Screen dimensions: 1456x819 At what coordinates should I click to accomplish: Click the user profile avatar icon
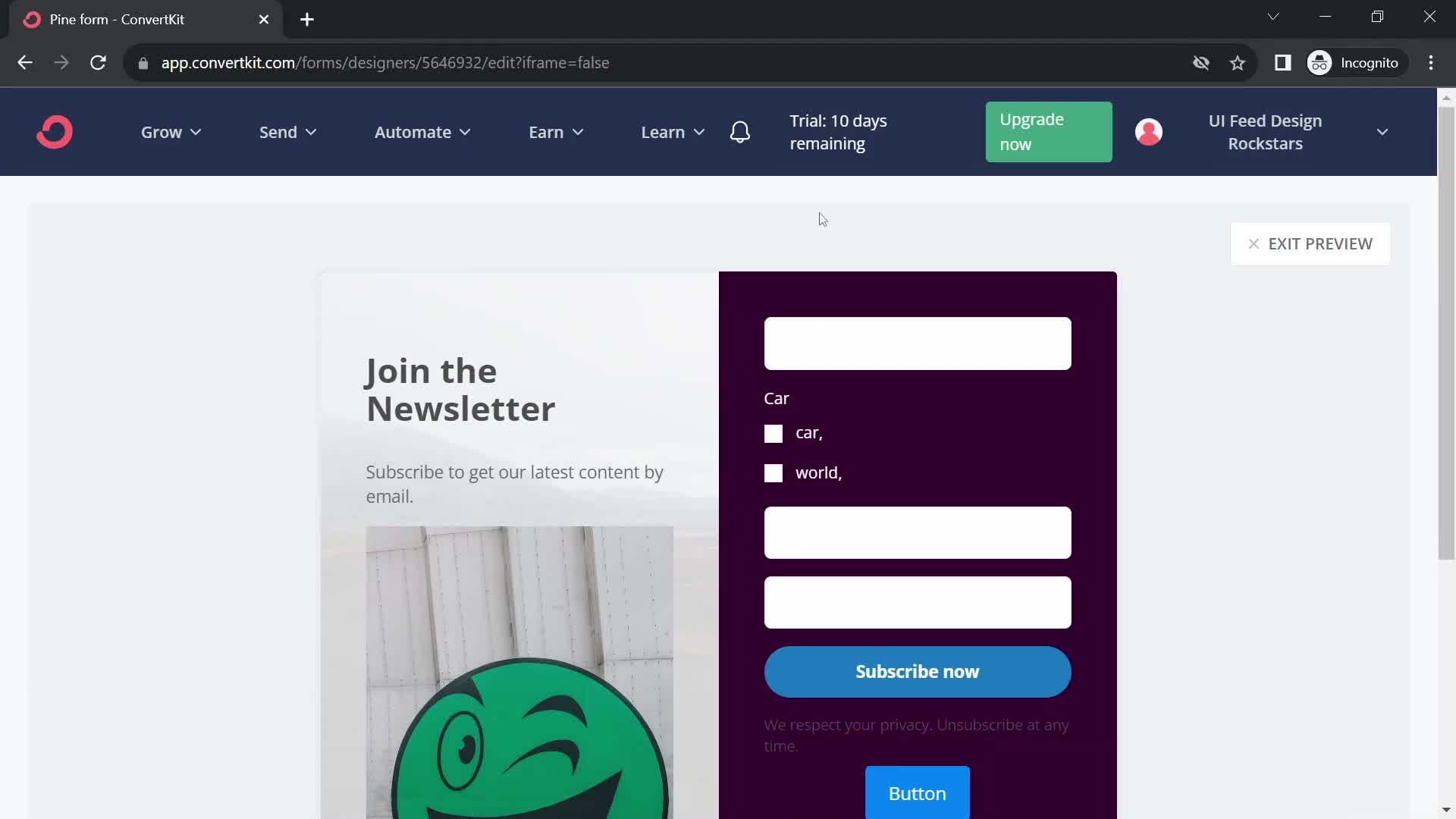(1148, 131)
